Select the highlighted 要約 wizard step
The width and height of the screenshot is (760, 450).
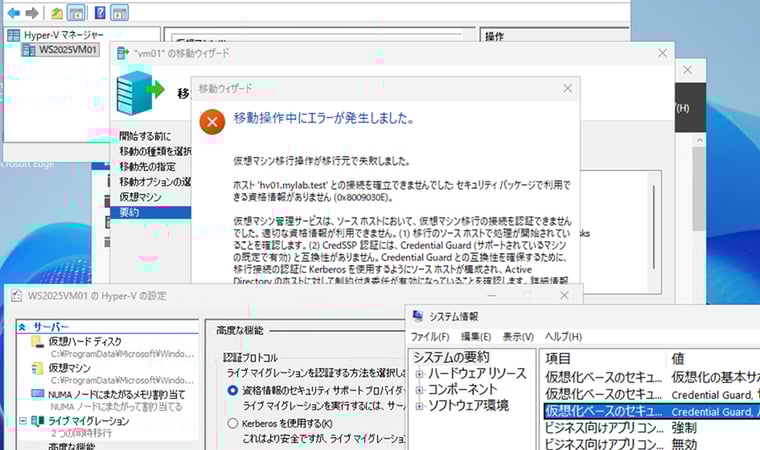pos(151,212)
